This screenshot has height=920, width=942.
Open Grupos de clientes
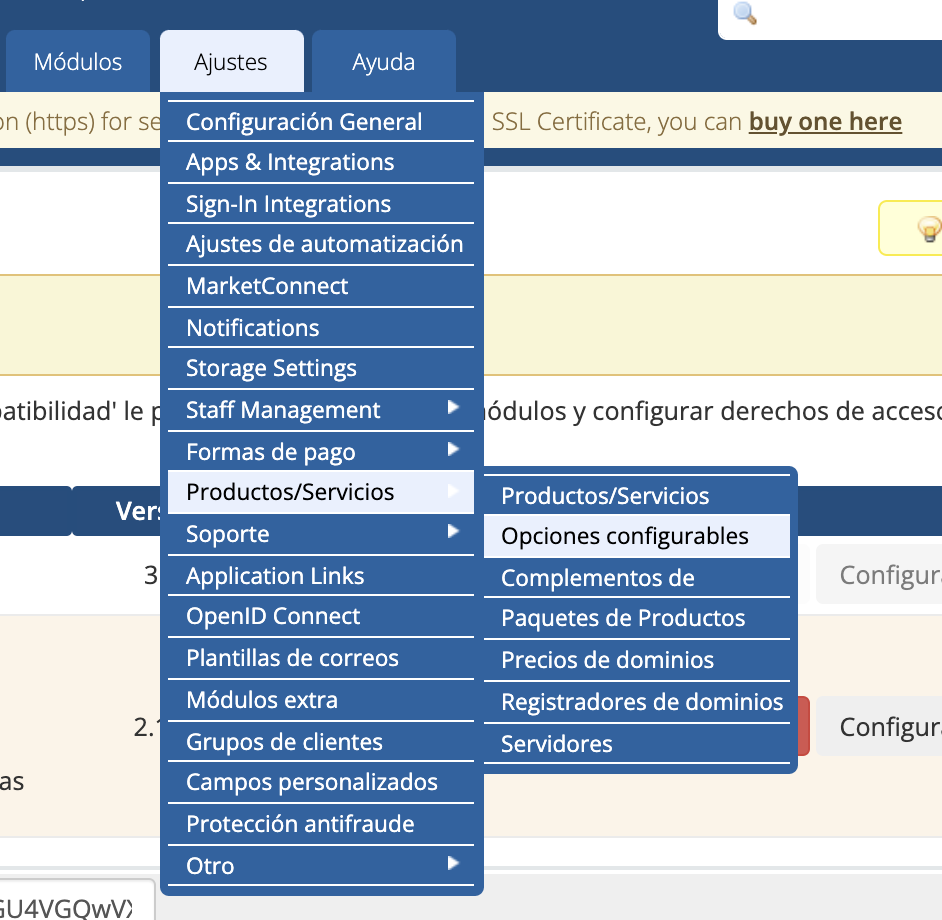pos(321,742)
